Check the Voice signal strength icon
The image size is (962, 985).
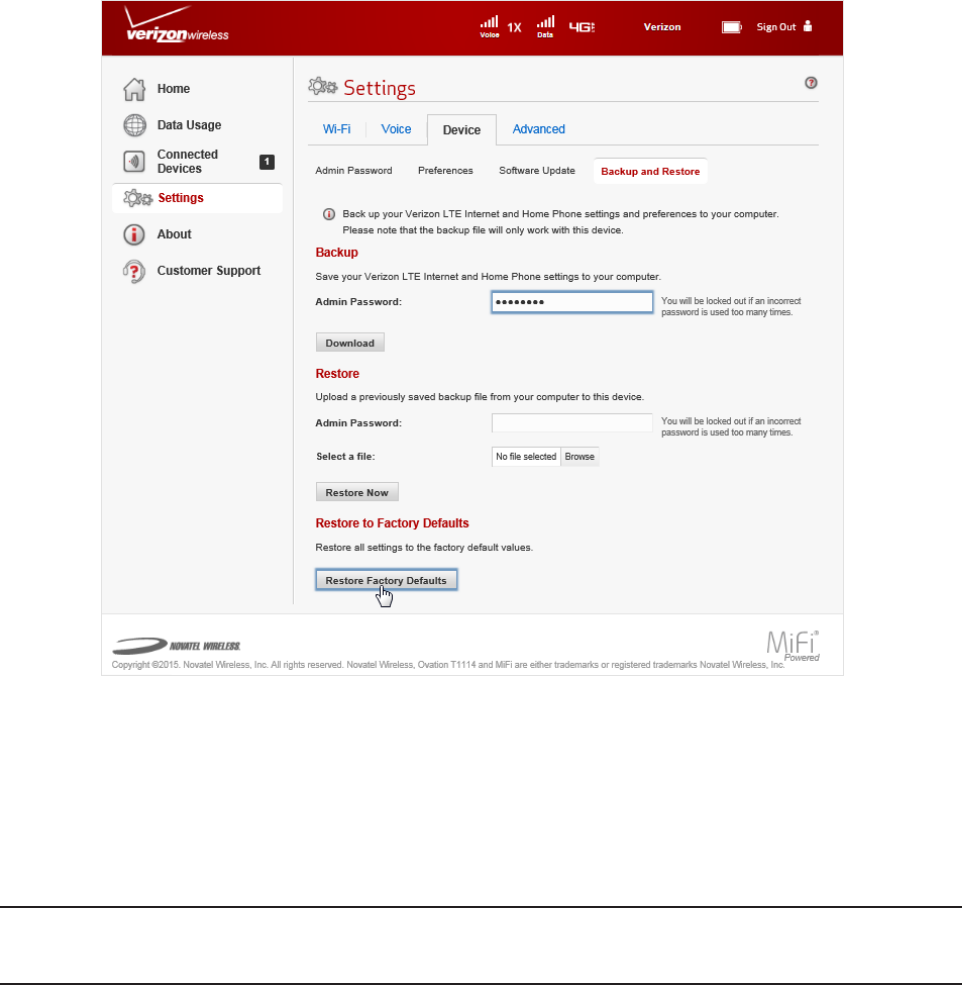[x=489, y=26]
